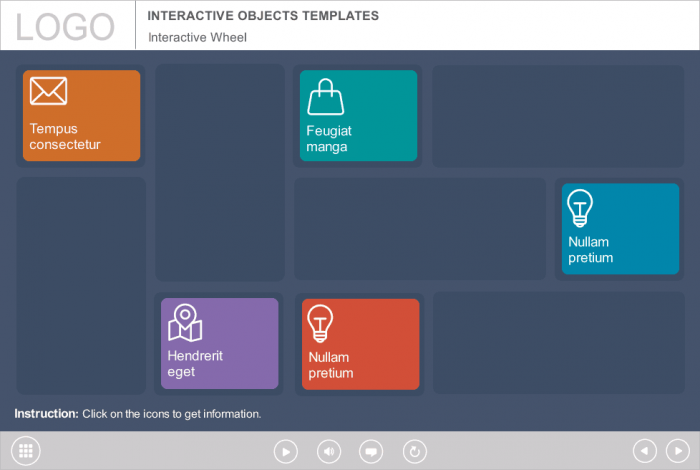Image resolution: width=700 pixels, height=470 pixels.
Task: Click the envelope icon on the orange tile
Action: tap(48, 91)
